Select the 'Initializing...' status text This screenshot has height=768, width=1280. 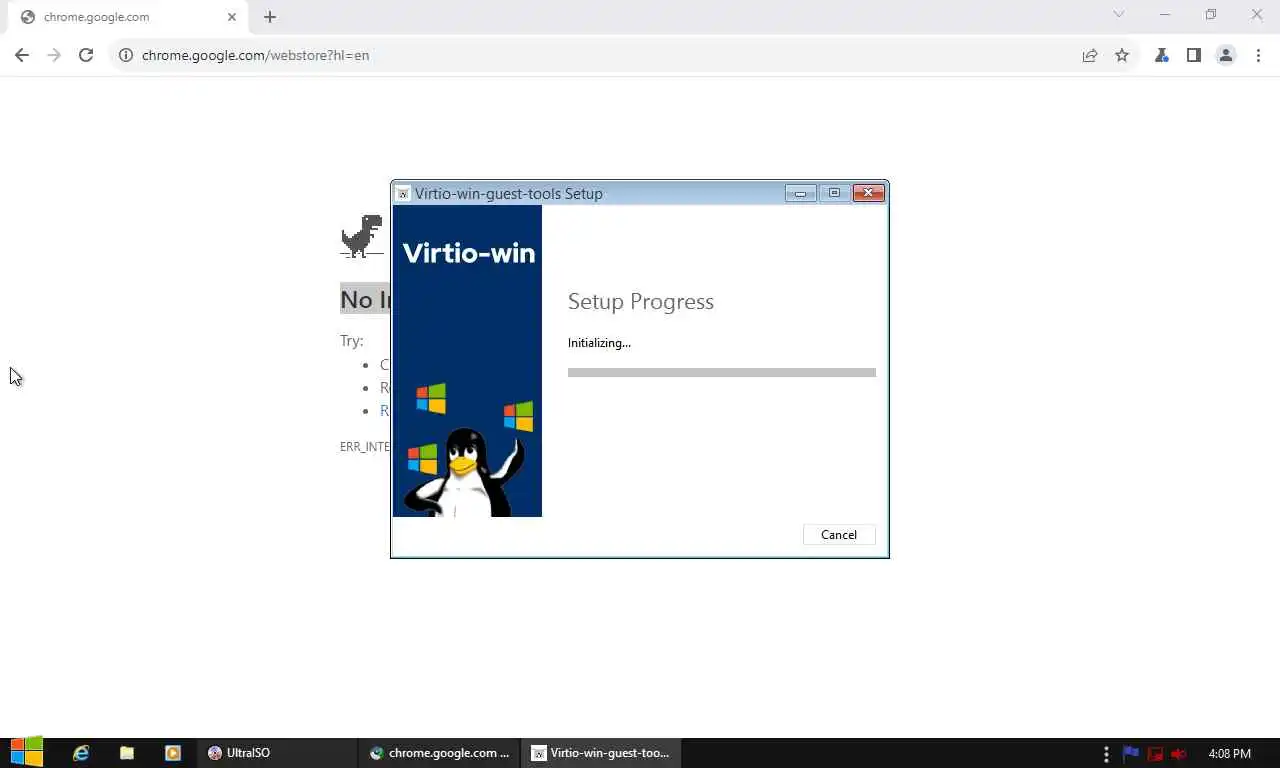[x=599, y=342]
